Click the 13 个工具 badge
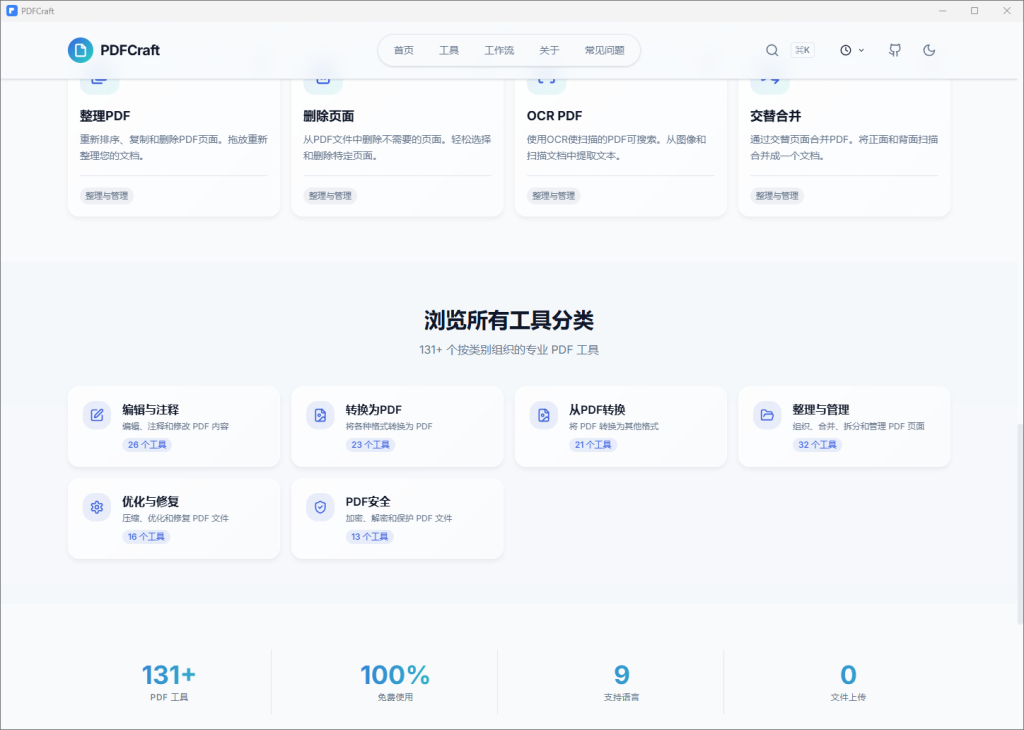Screen dimensions: 1024x730 coord(370,537)
